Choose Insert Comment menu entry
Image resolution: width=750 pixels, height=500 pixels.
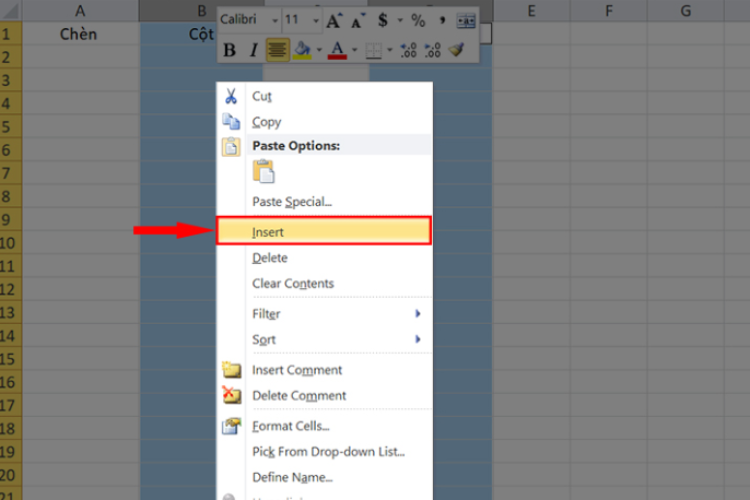pos(324,370)
